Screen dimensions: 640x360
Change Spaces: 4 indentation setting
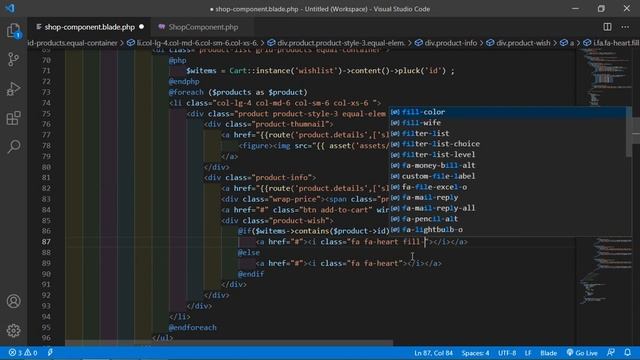click(x=476, y=353)
